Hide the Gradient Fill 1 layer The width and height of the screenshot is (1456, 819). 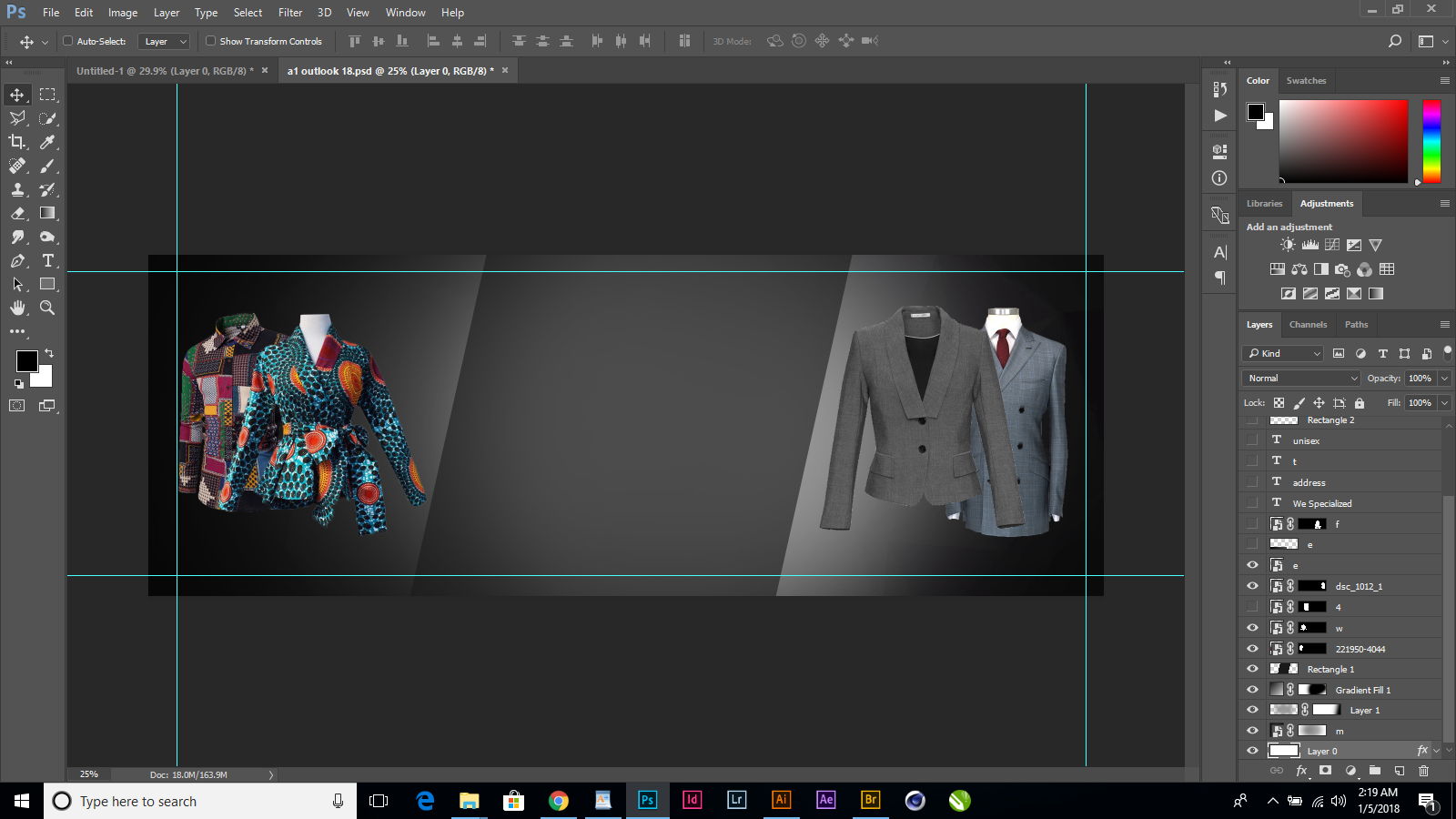(x=1252, y=690)
